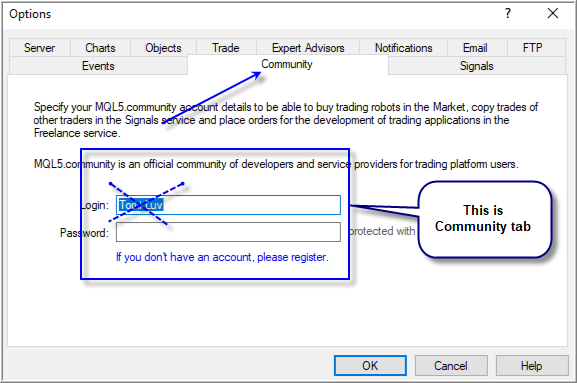
Task: Follow the register account link
Action: pos(222,257)
